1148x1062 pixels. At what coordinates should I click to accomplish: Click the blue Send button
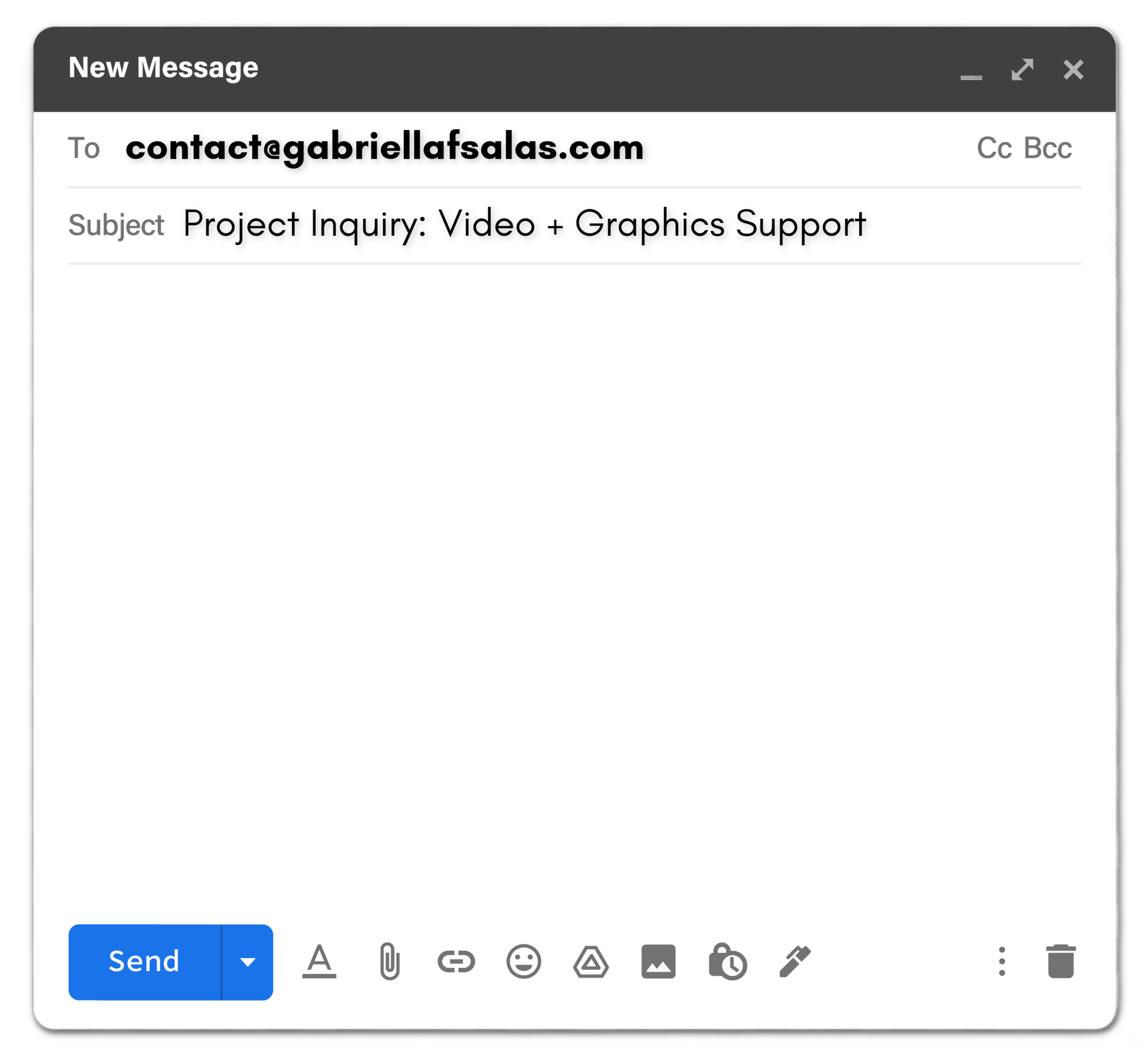(x=145, y=962)
